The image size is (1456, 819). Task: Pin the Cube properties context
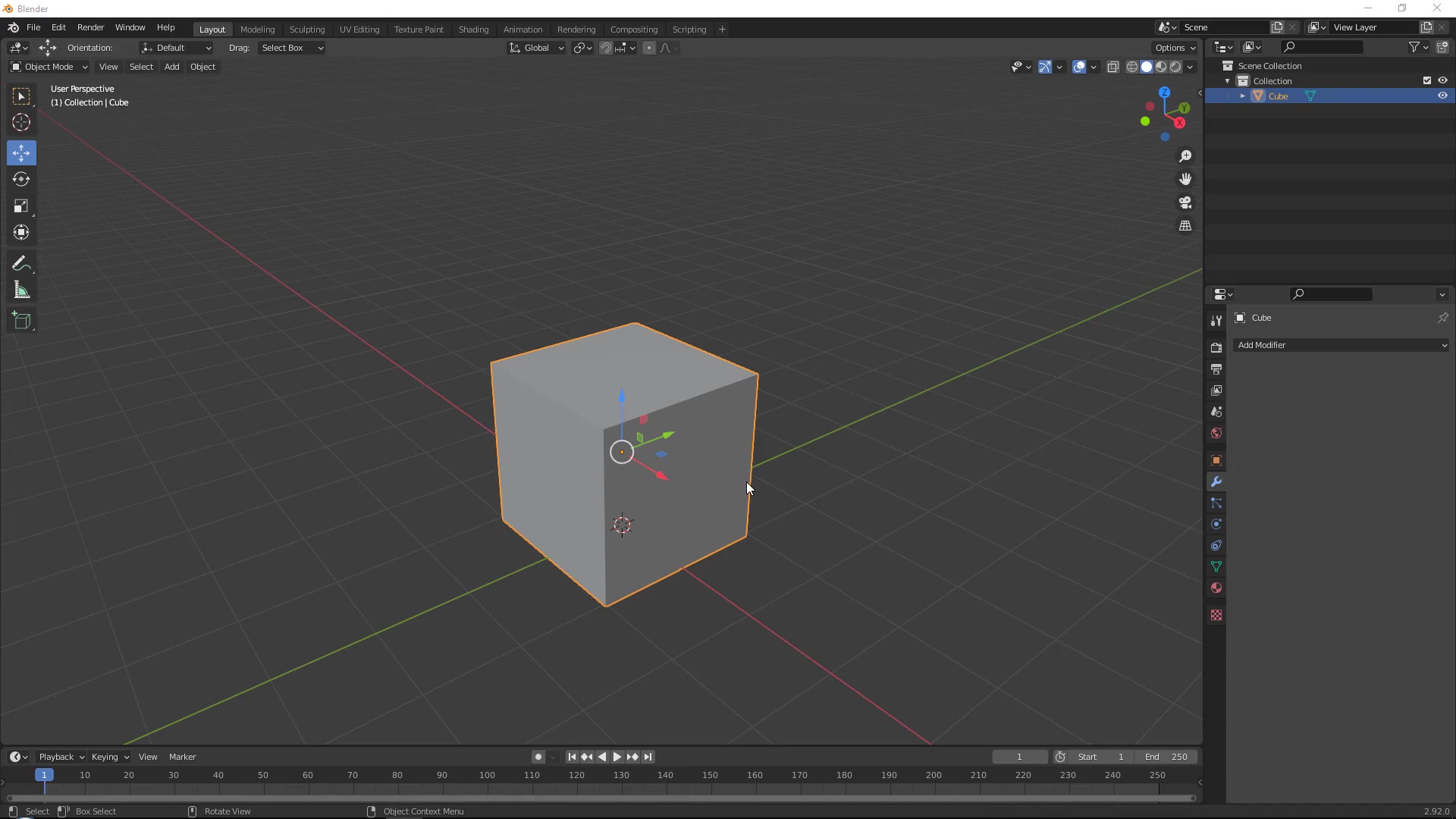(1442, 318)
